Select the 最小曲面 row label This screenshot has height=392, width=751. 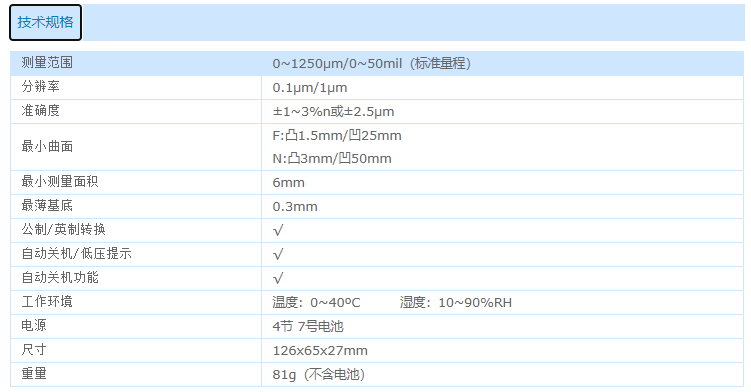click(47, 147)
